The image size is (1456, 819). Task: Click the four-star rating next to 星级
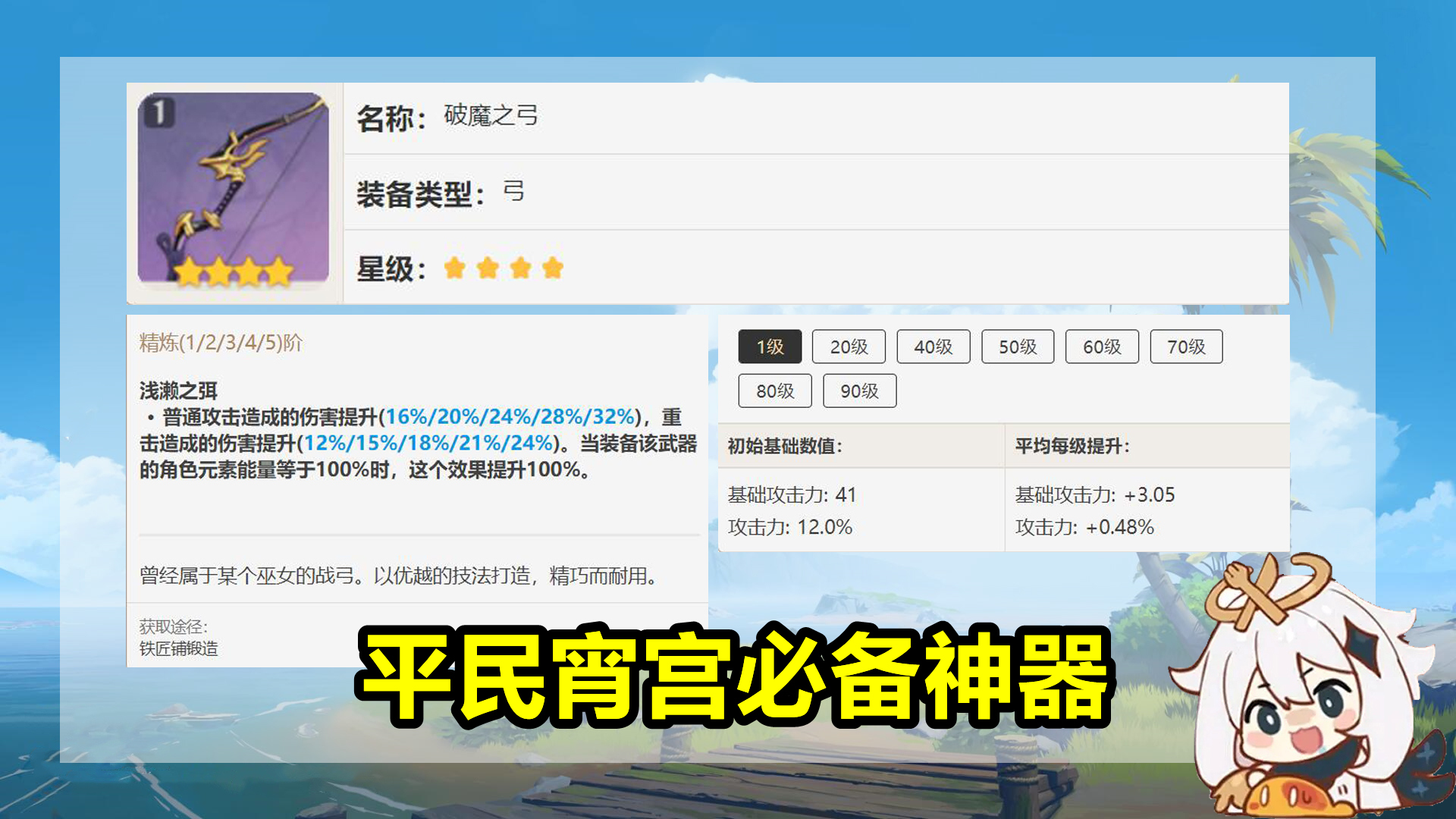pyautogui.click(x=504, y=268)
